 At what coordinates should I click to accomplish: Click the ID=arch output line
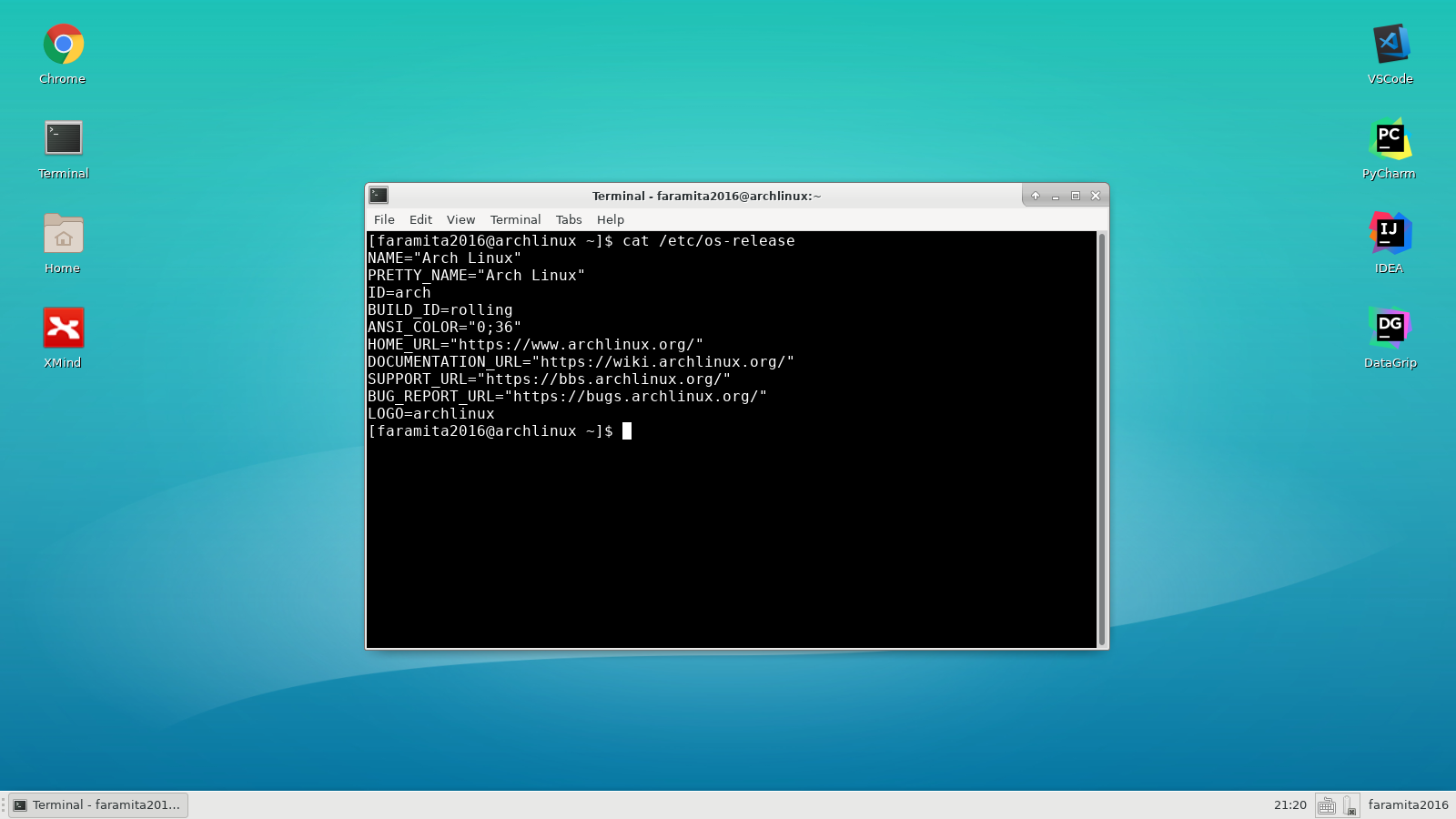399,293
